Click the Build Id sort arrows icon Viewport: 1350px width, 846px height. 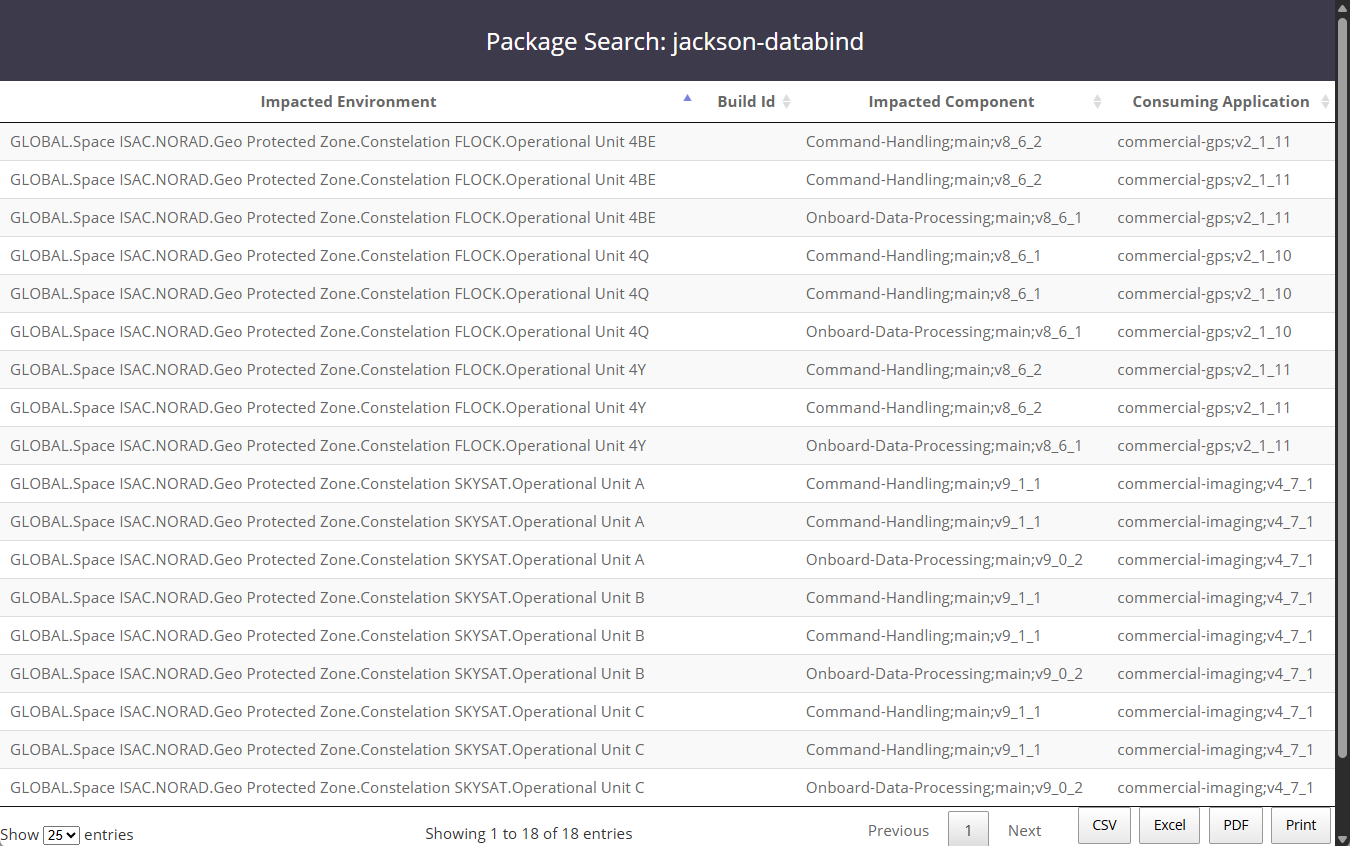pyautogui.click(x=786, y=102)
